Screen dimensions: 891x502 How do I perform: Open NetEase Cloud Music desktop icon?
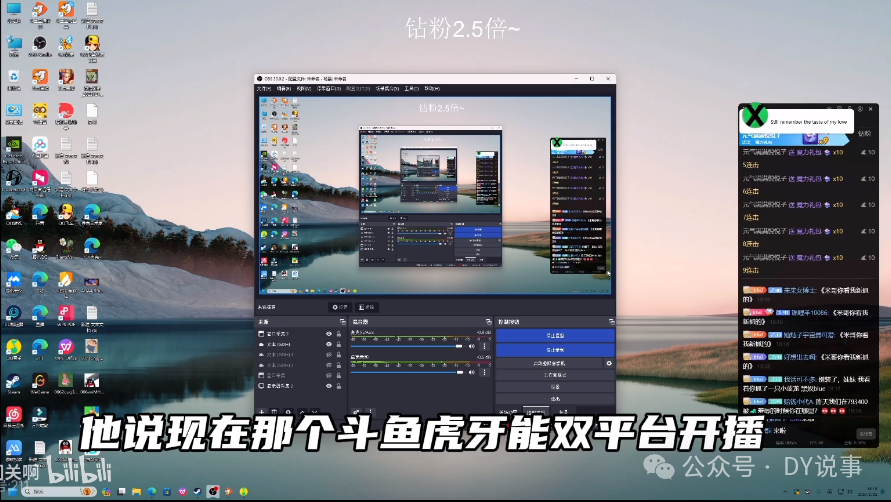click(x=14, y=416)
